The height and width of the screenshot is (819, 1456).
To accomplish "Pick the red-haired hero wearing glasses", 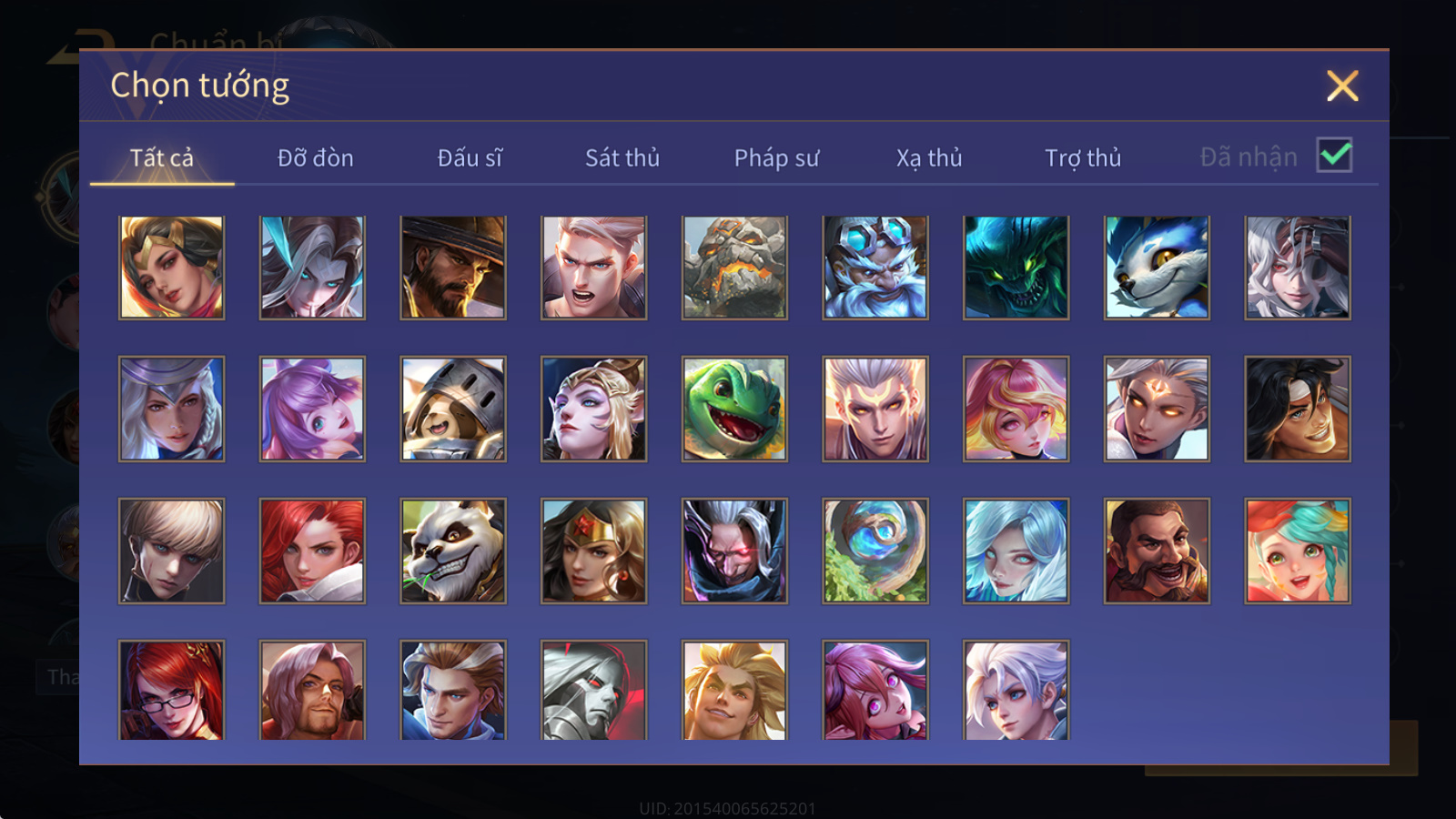I will [x=171, y=690].
